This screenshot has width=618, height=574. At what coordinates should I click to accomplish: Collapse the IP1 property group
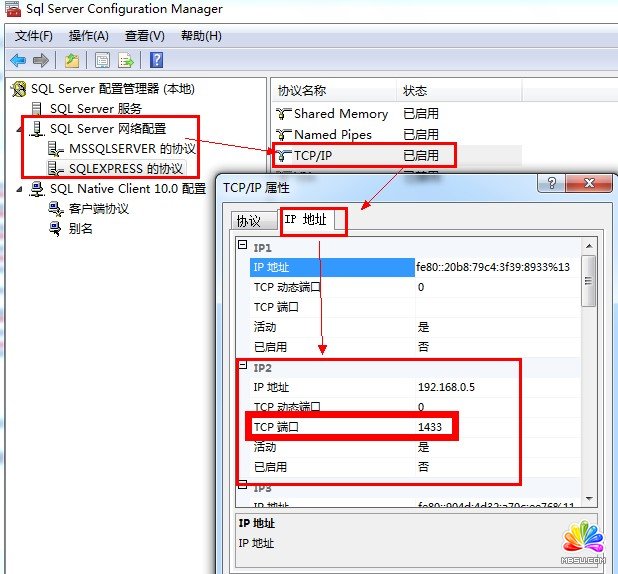pyautogui.click(x=242, y=246)
